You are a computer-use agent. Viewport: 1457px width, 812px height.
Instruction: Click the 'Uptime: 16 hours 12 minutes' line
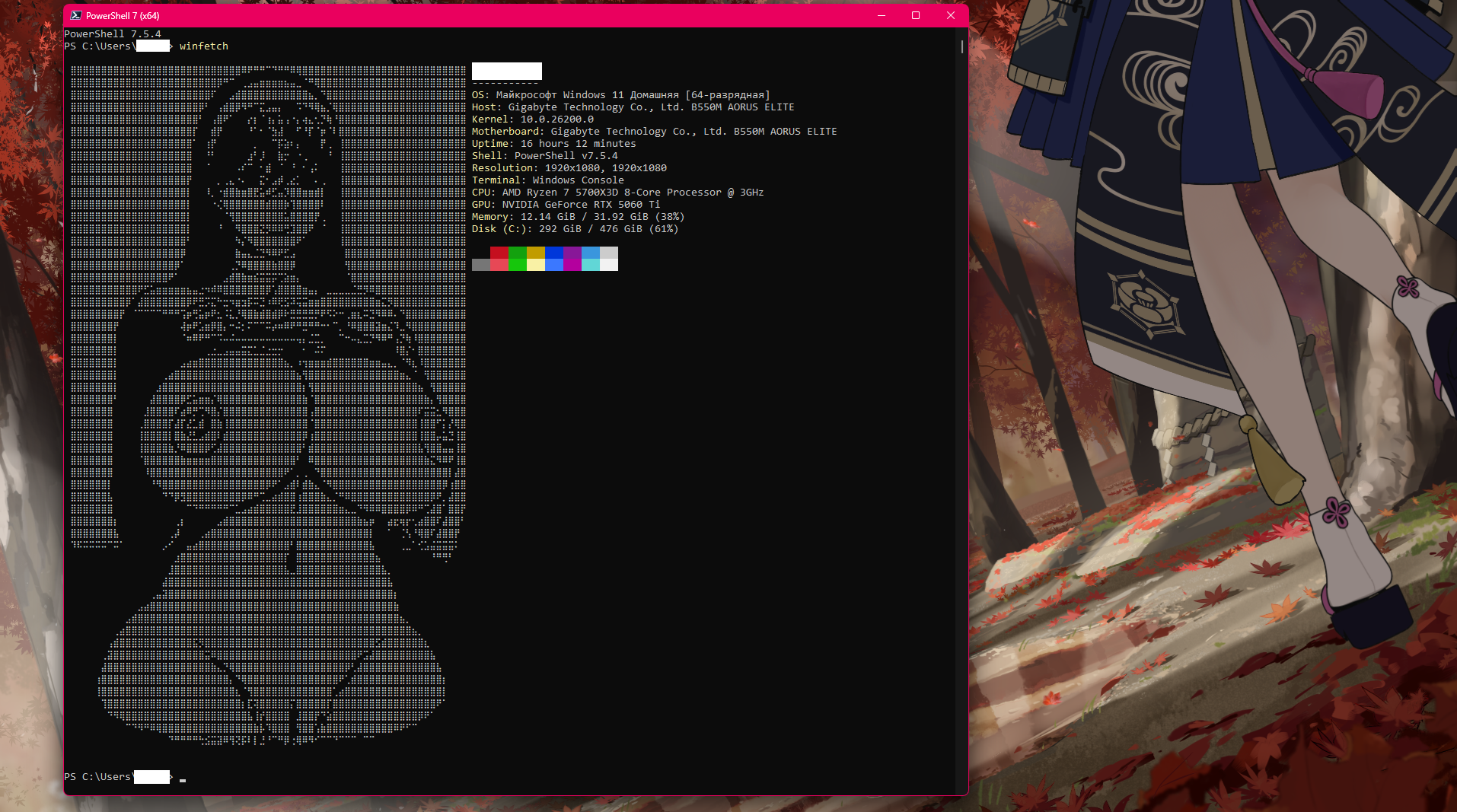[x=554, y=144]
